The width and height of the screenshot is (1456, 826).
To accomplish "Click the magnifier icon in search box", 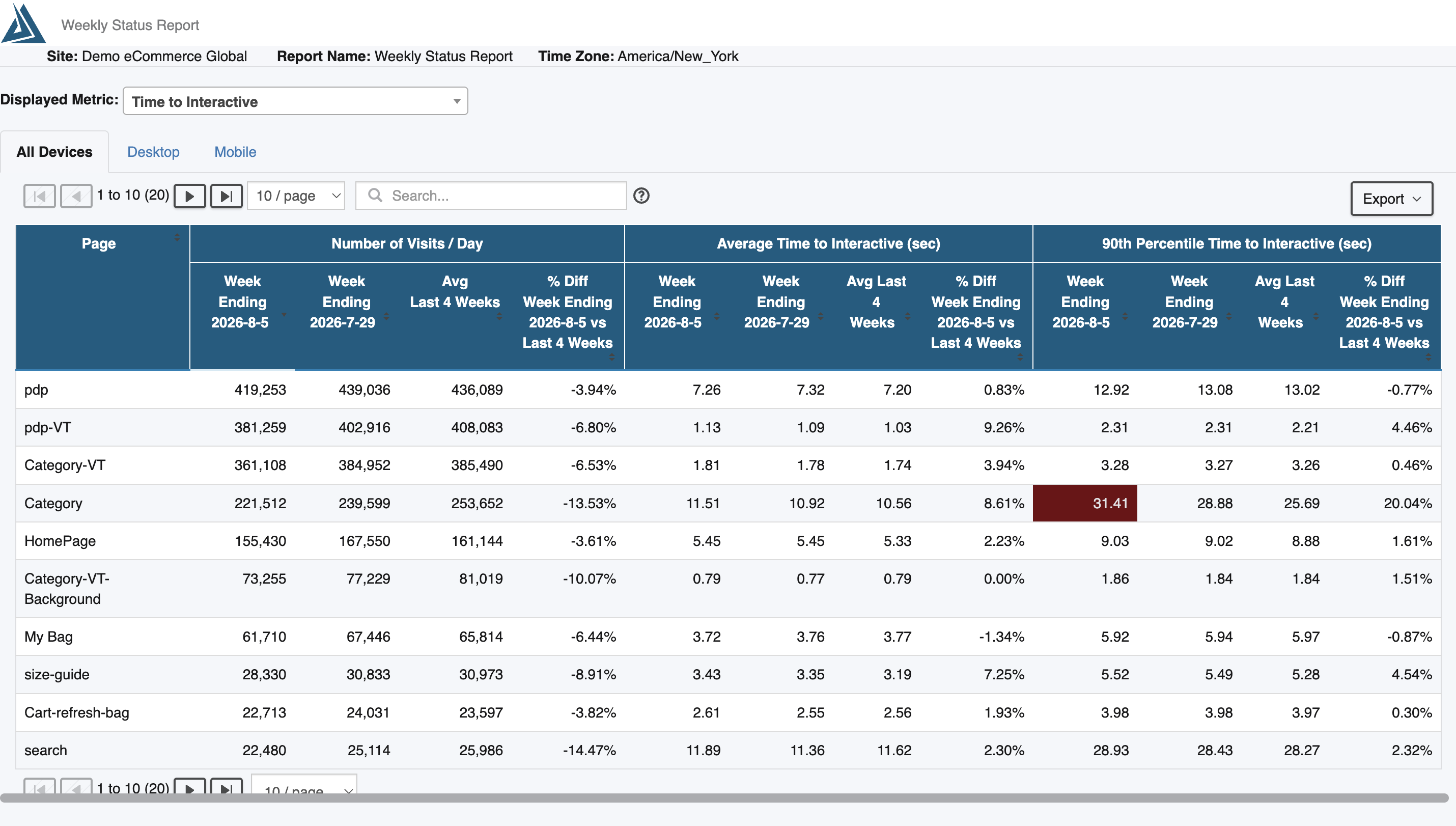I will point(375,195).
